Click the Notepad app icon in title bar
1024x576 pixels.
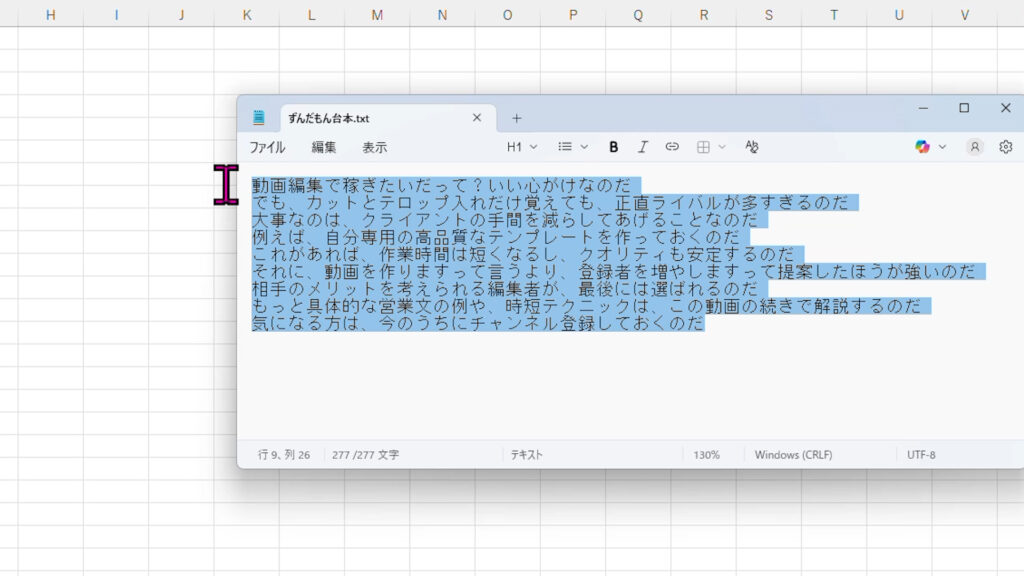[259, 118]
